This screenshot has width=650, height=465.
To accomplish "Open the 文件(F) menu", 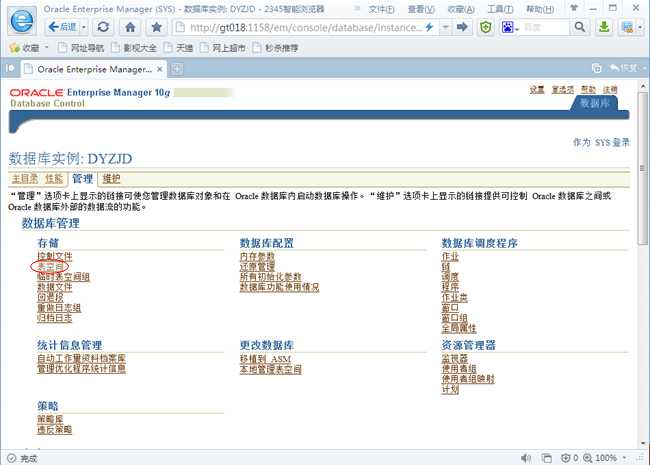I will coord(382,9).
